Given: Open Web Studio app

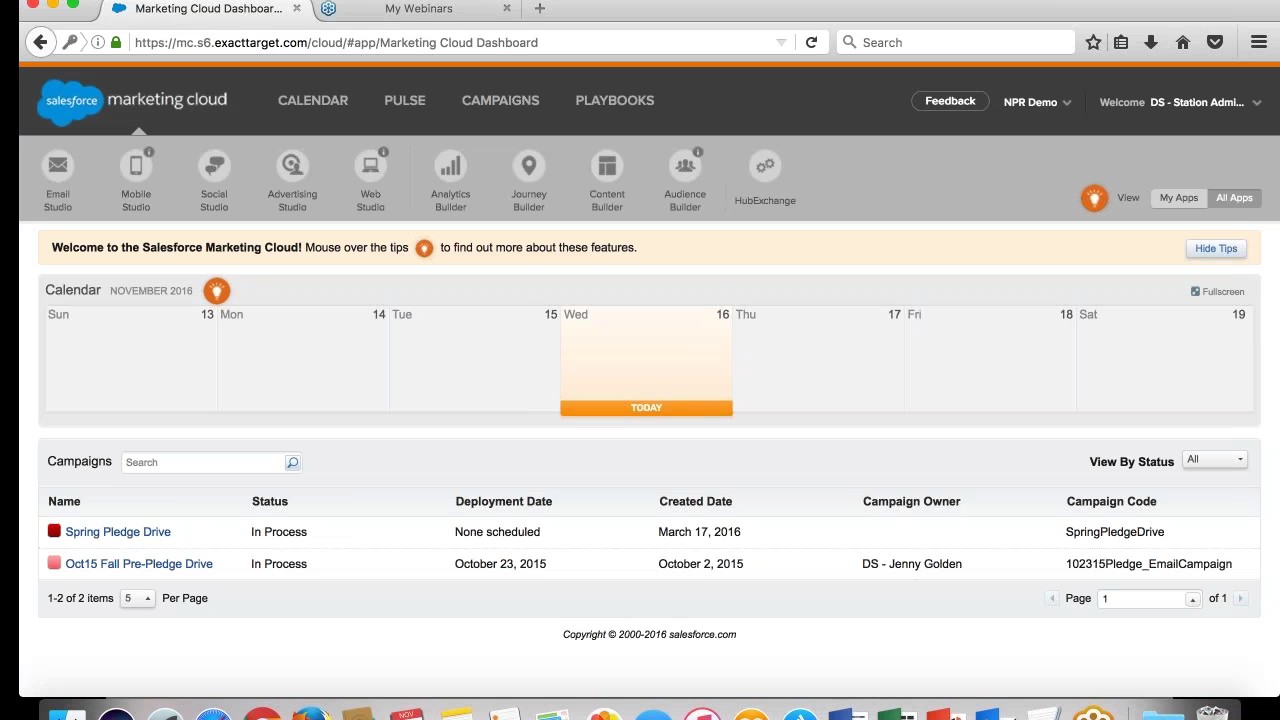Looking at the screenshot, I should pos(371,181).
